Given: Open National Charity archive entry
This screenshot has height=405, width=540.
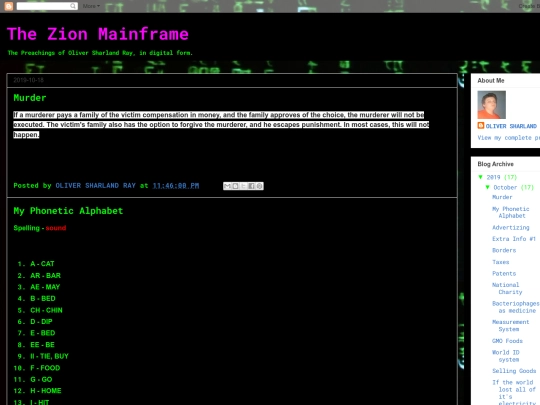Looking at the screenshot, I should pos(507,288).
